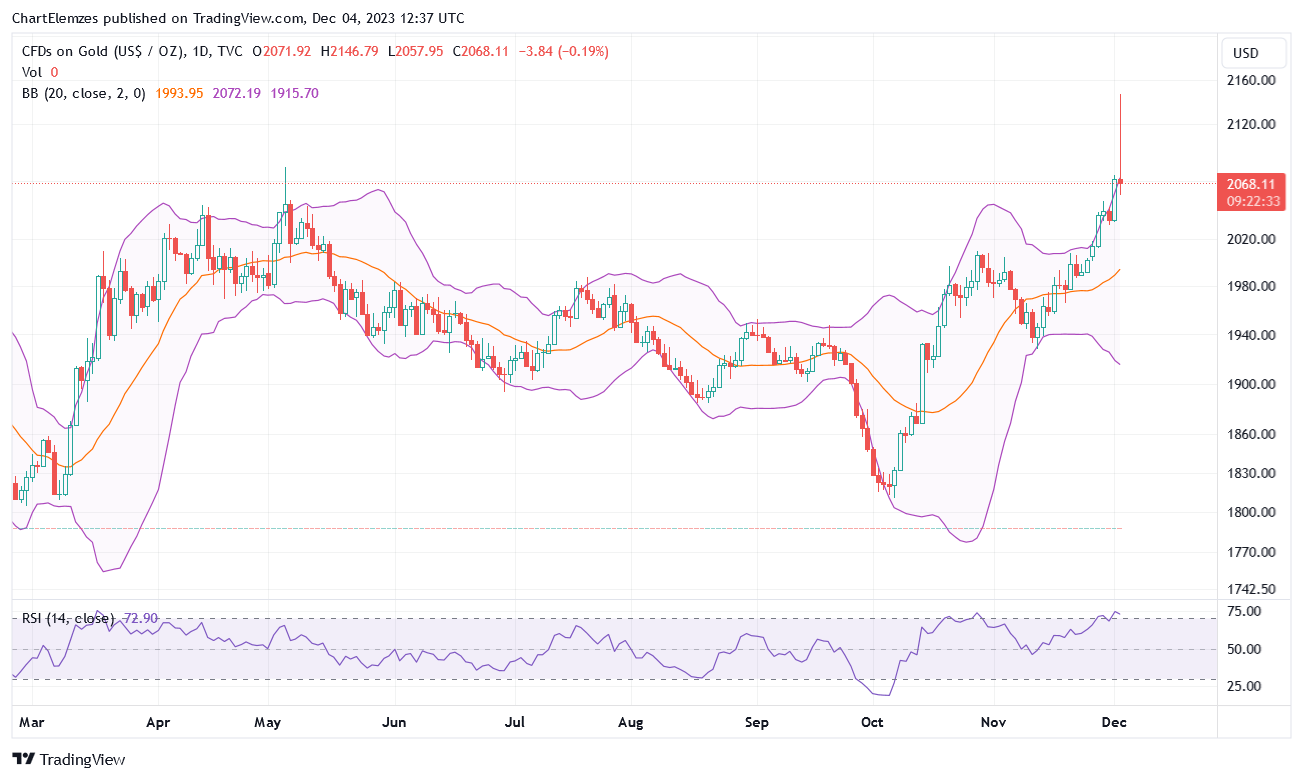Open the USD currency selector
Viewport: 1303px width, 780px height.
click(1246, 53)
